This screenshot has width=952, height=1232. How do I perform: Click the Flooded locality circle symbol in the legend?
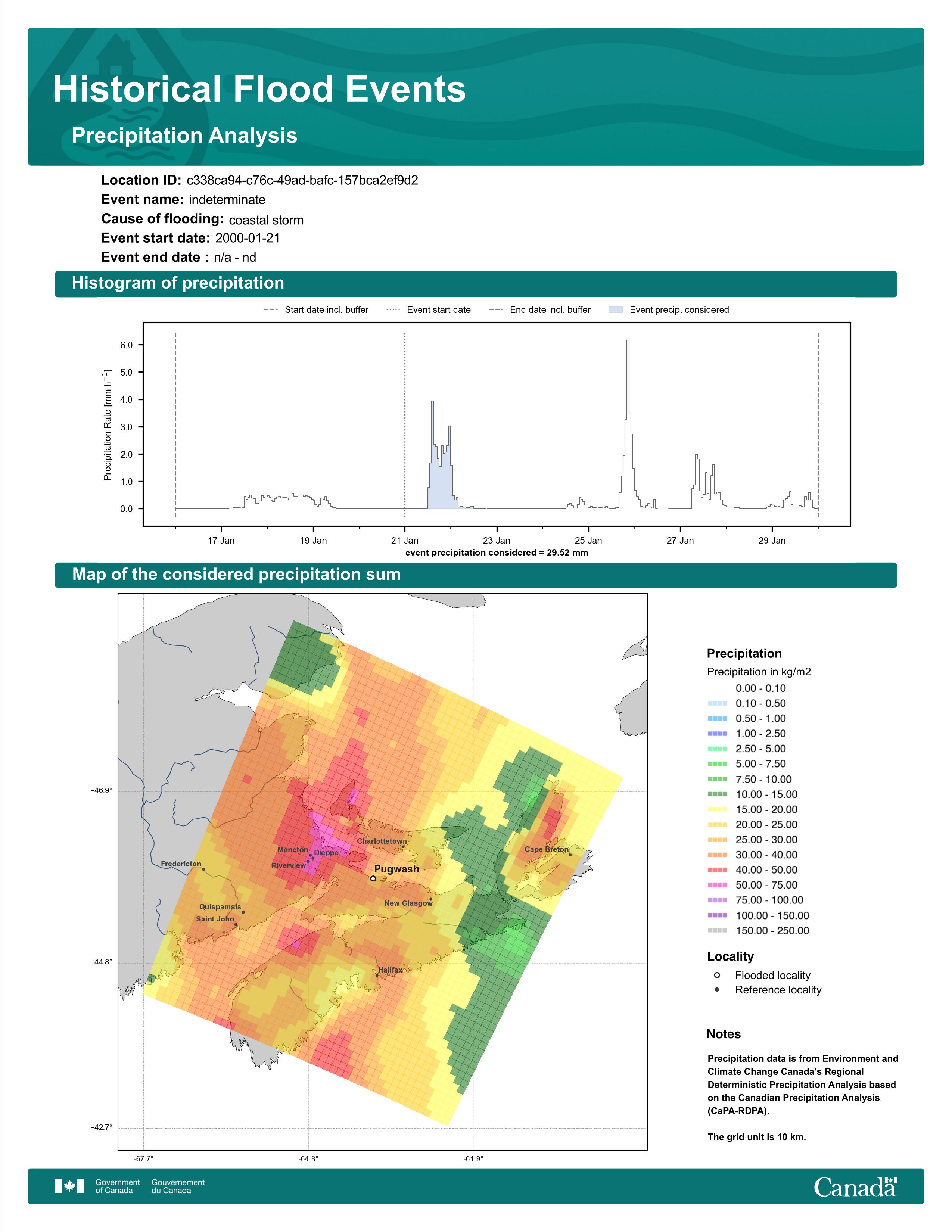coord(717,975)
